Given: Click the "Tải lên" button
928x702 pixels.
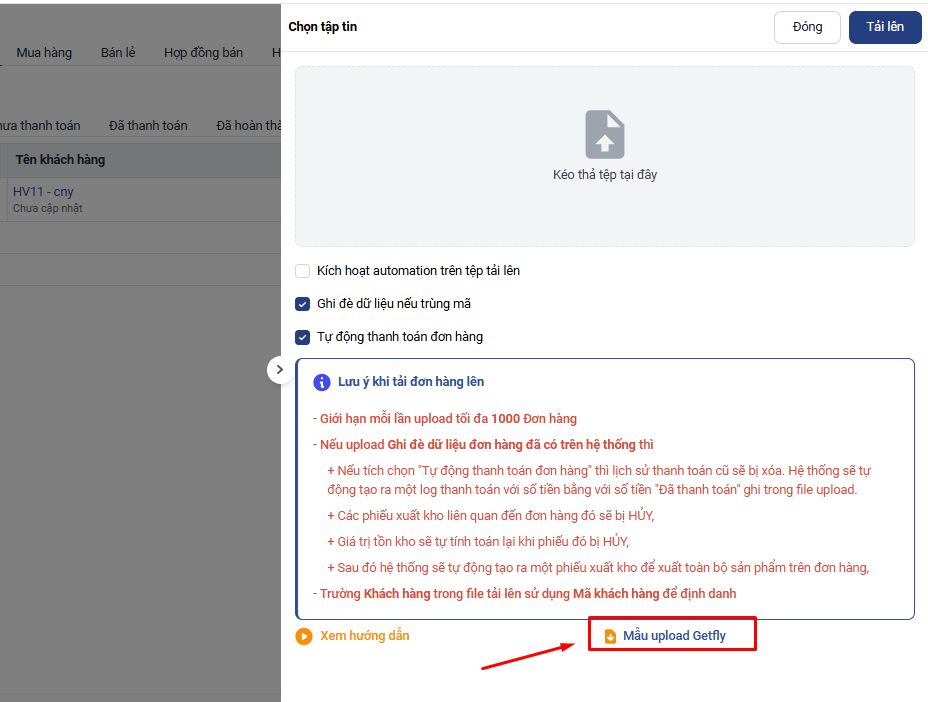Looking at the screenshot, I should [x=884, y=27].
